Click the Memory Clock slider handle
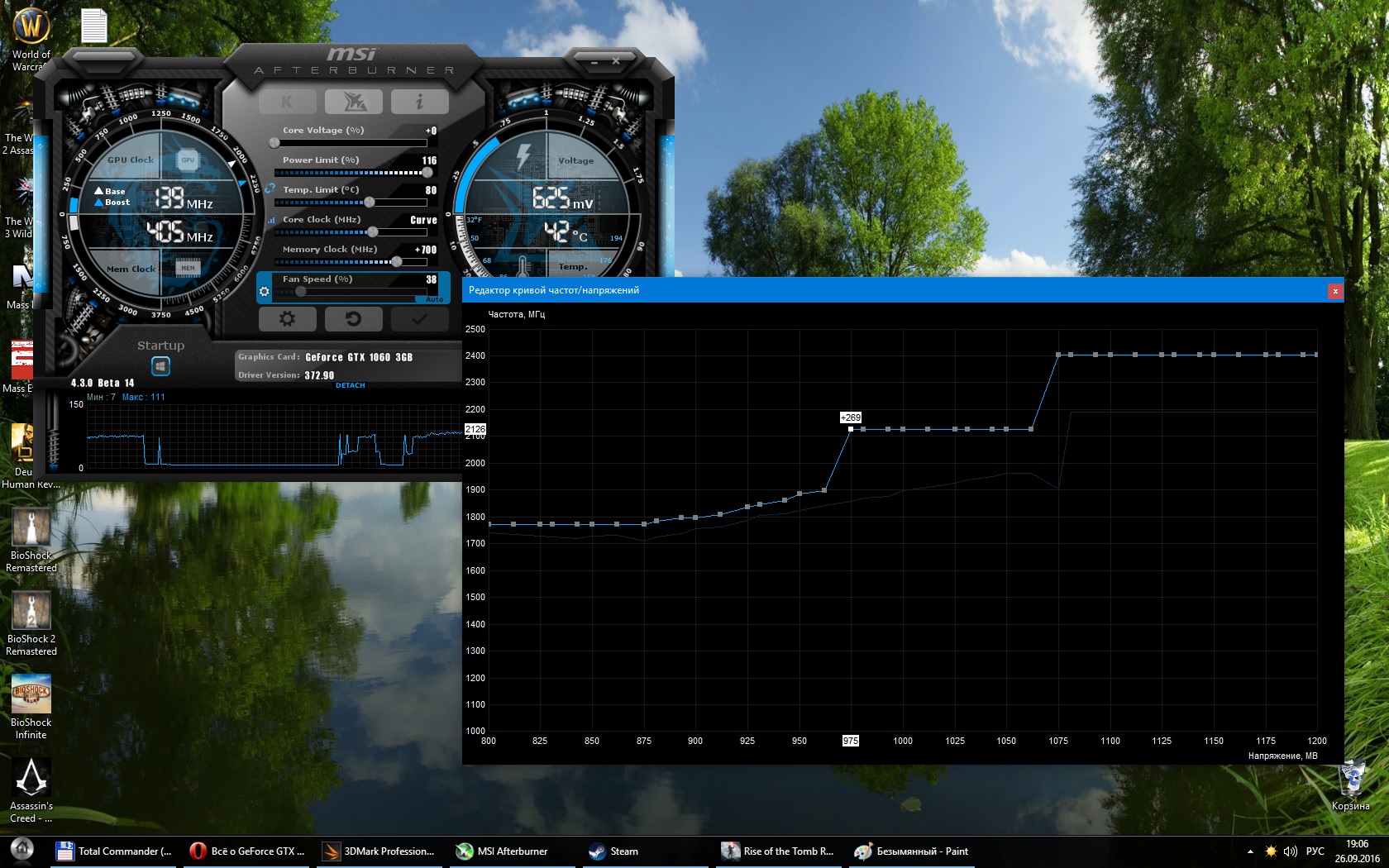Image resolution: width=1389 pixels, height=868 pixels. tap(397, 262)
